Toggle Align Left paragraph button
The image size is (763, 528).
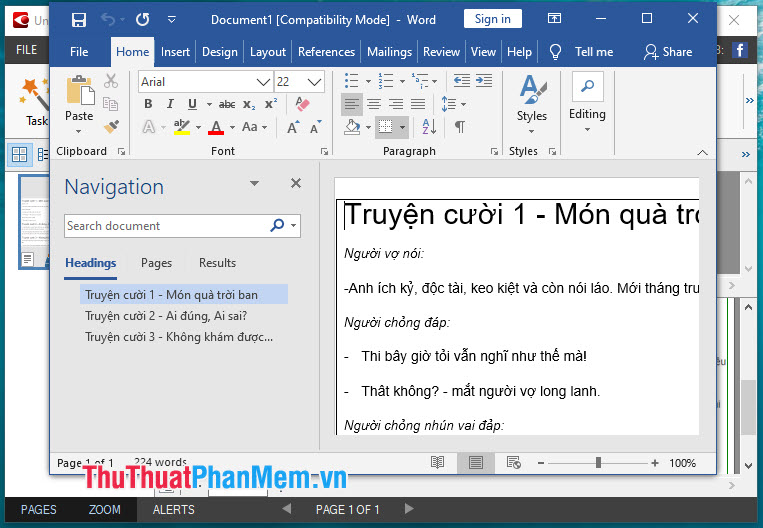pos(351,104)
